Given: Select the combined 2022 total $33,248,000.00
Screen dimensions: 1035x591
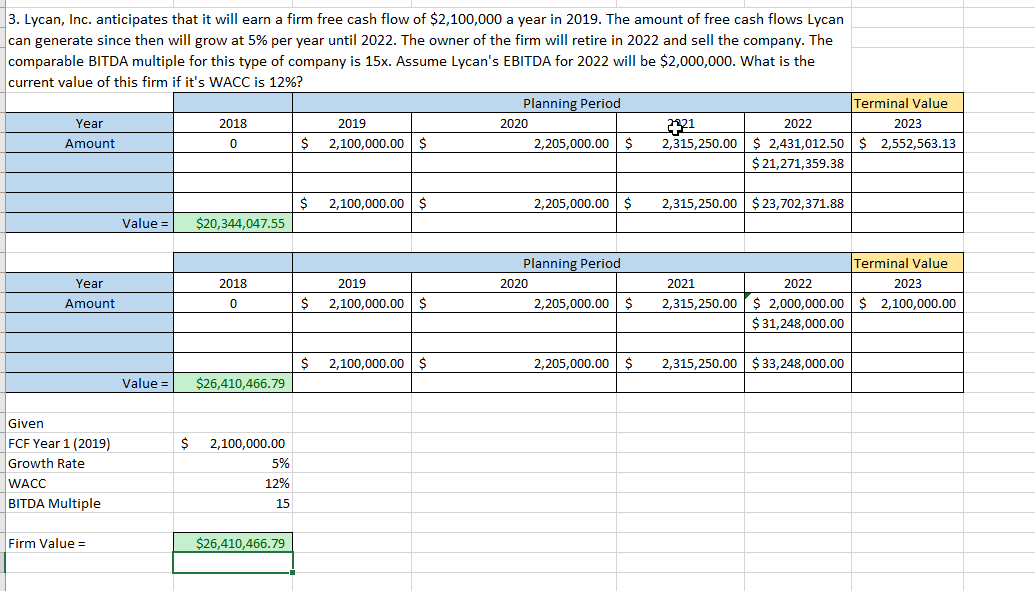Looking at the screenshot, I should click(800, 363).
